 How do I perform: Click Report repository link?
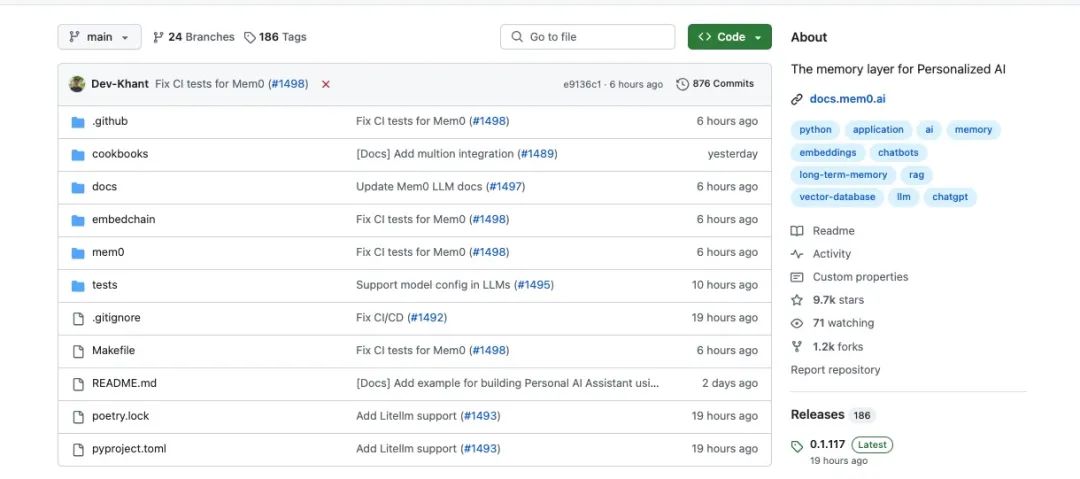[x=835, y=370]
